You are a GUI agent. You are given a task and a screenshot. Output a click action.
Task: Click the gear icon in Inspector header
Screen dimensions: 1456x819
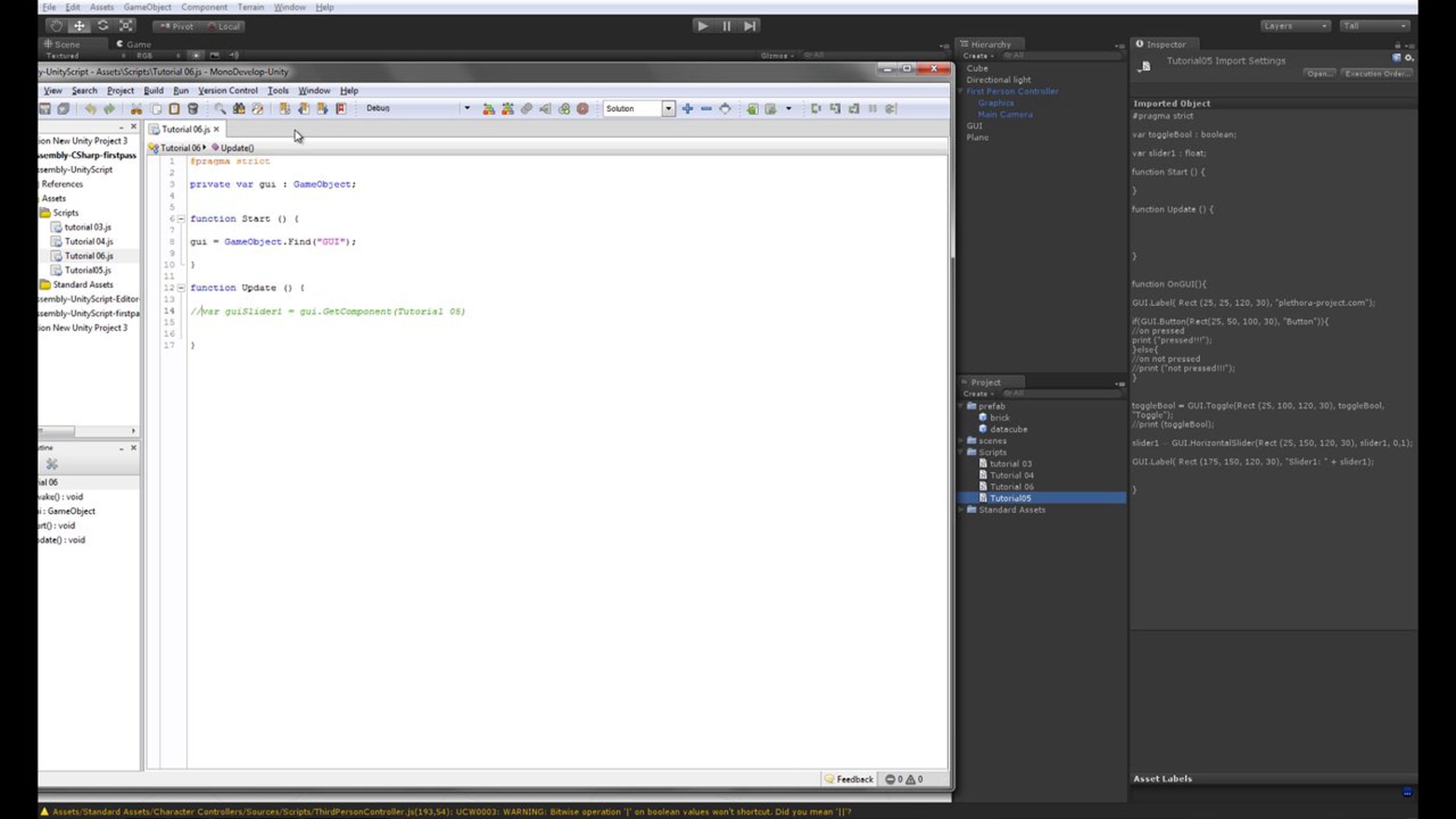1409,58
